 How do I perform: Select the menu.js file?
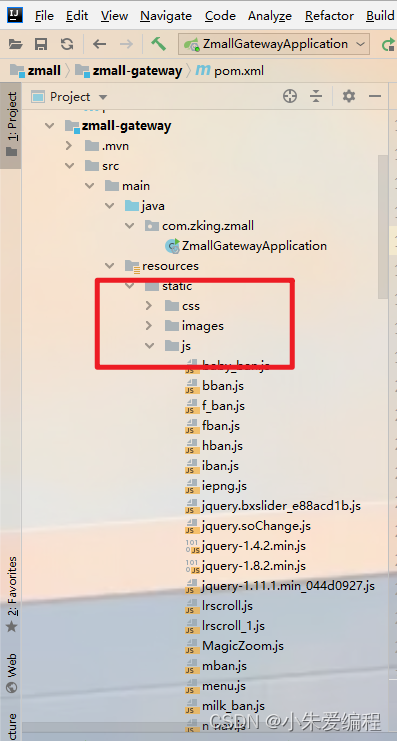click(216, 686)
